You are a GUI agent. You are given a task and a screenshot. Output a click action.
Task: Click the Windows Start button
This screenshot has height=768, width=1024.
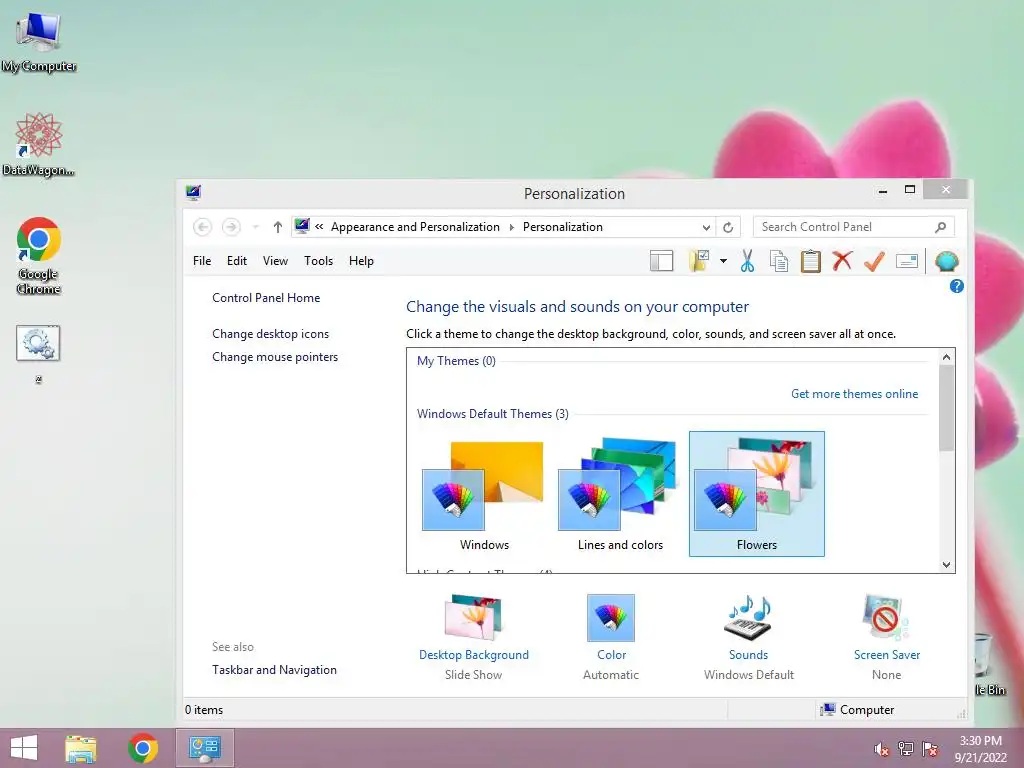tap(24, 748)
